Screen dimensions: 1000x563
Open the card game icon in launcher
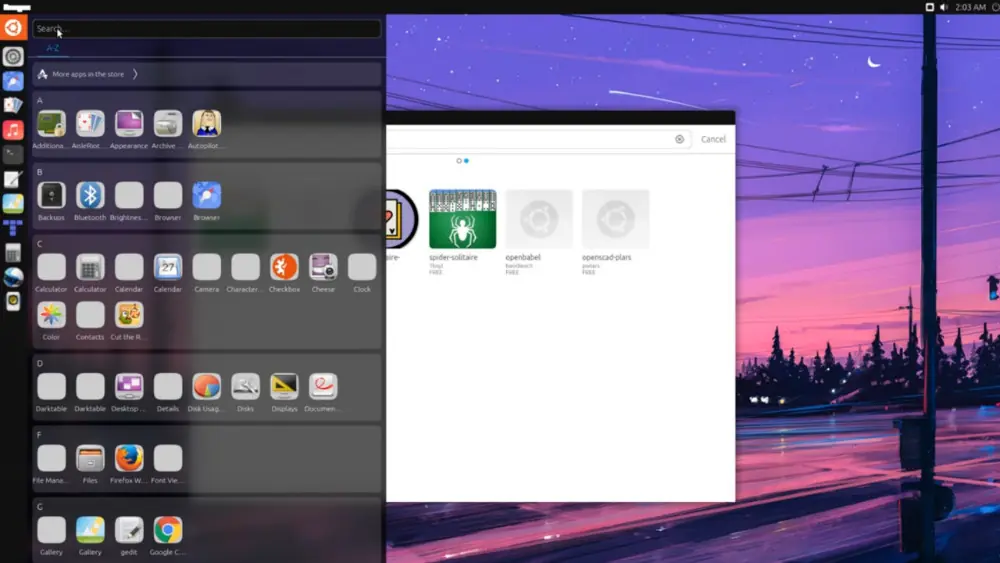(13, 105)
